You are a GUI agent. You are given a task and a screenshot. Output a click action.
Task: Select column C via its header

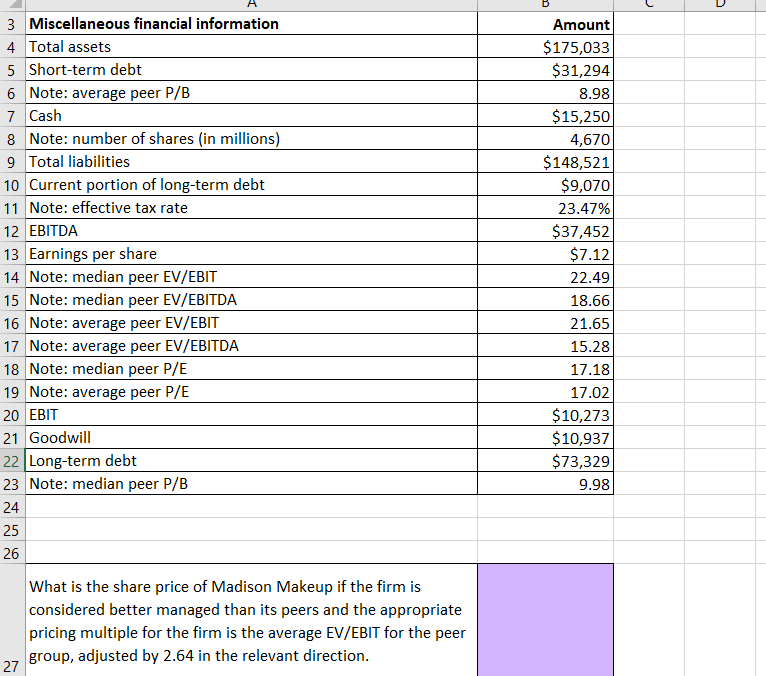pyautogui.click(x=649, y=5)
